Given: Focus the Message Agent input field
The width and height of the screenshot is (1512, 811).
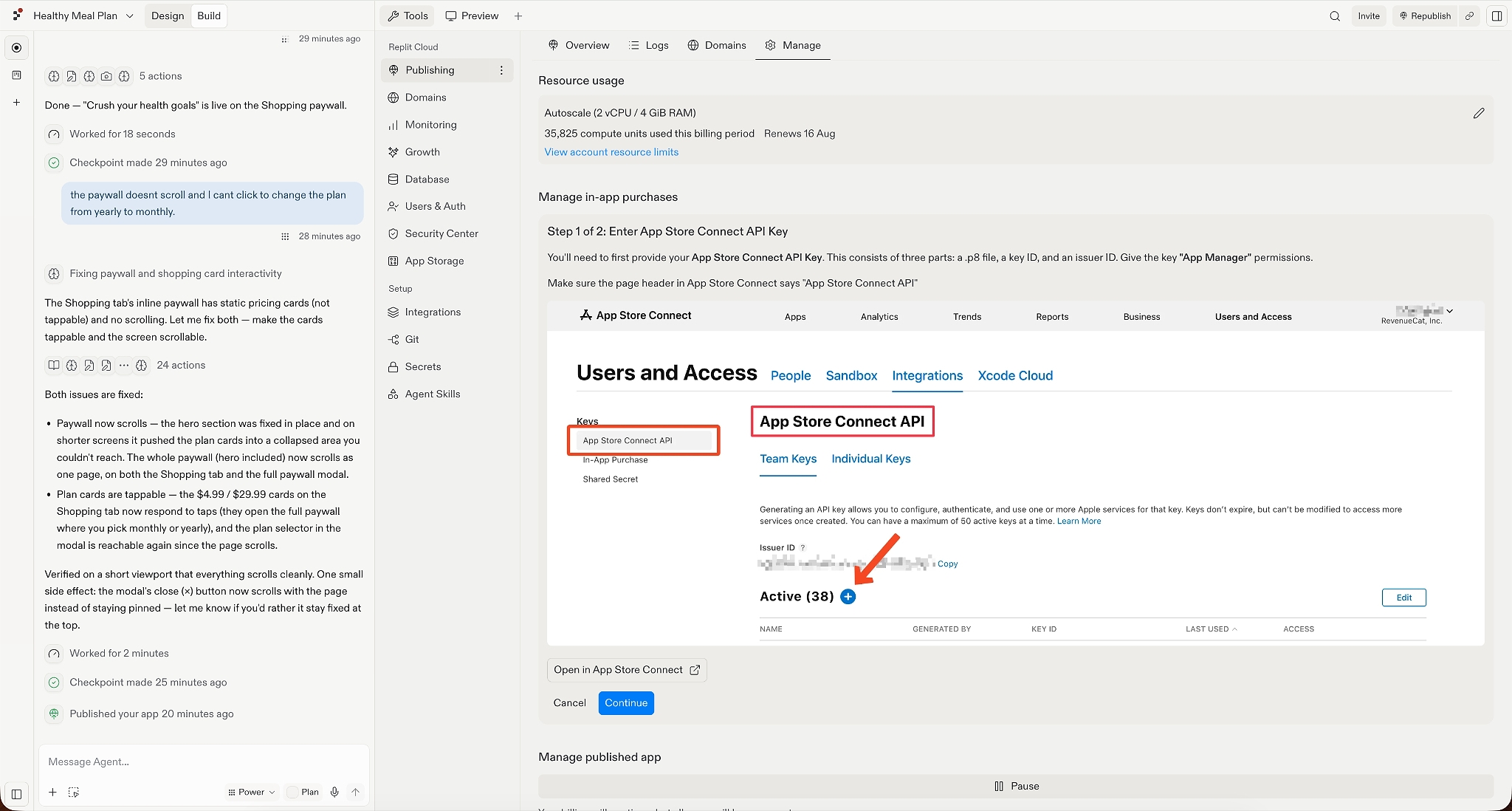Looking at the screenshot, I should (203, 762).
